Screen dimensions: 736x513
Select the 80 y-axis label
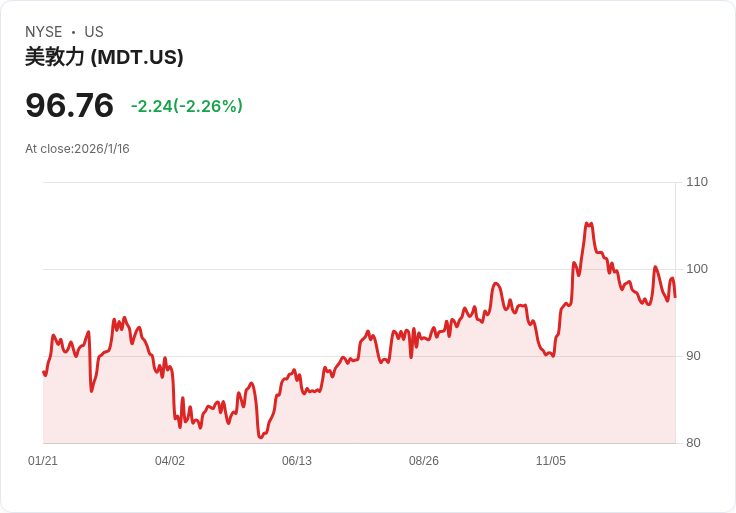point(693,443)
